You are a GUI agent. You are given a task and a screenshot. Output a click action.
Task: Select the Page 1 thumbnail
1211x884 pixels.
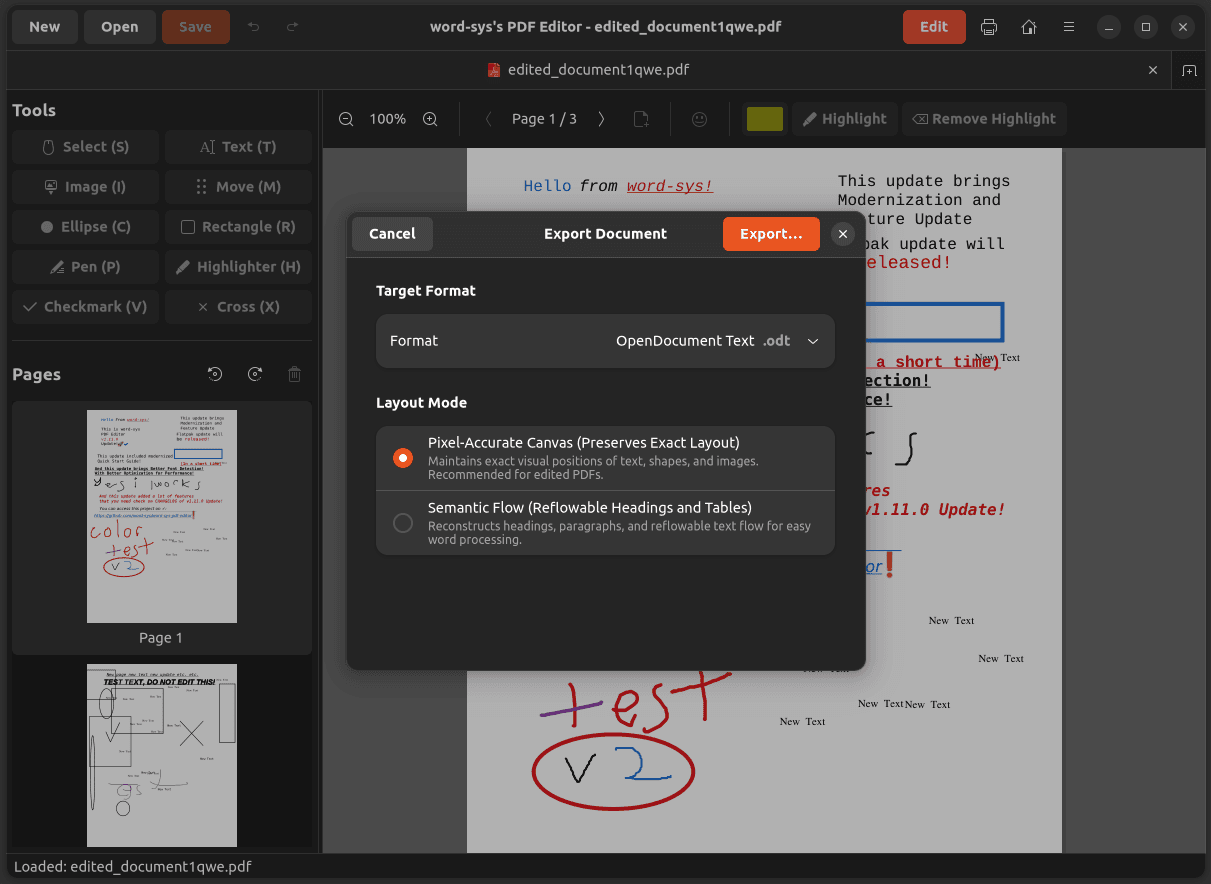coord(162,516)
